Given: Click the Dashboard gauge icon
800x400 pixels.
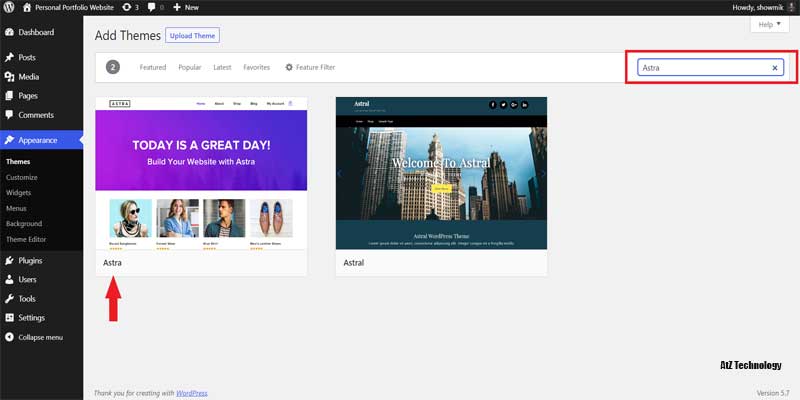Looking at the screenshot, I should (9, 32).
